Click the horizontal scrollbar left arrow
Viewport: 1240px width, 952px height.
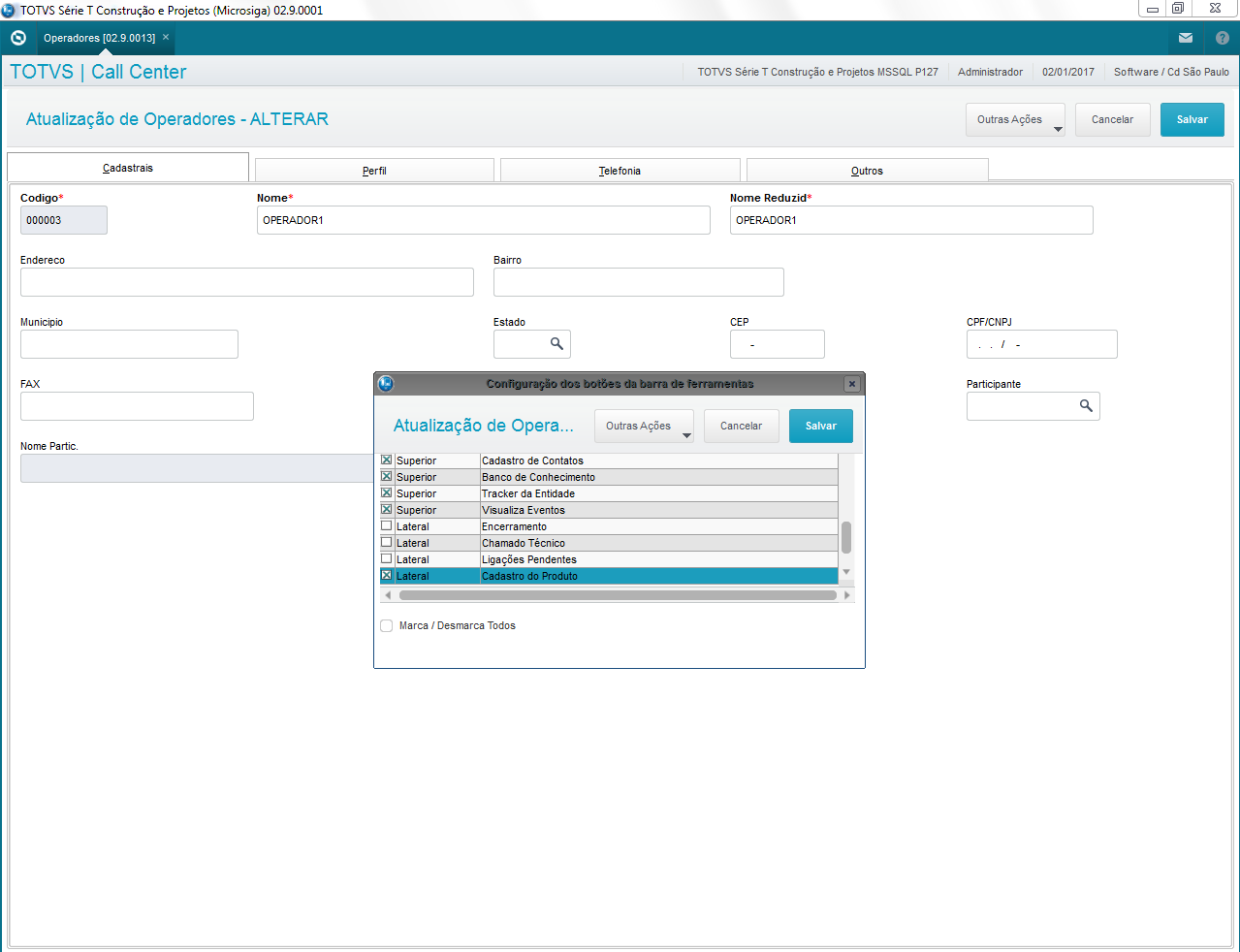click(388, 595)
